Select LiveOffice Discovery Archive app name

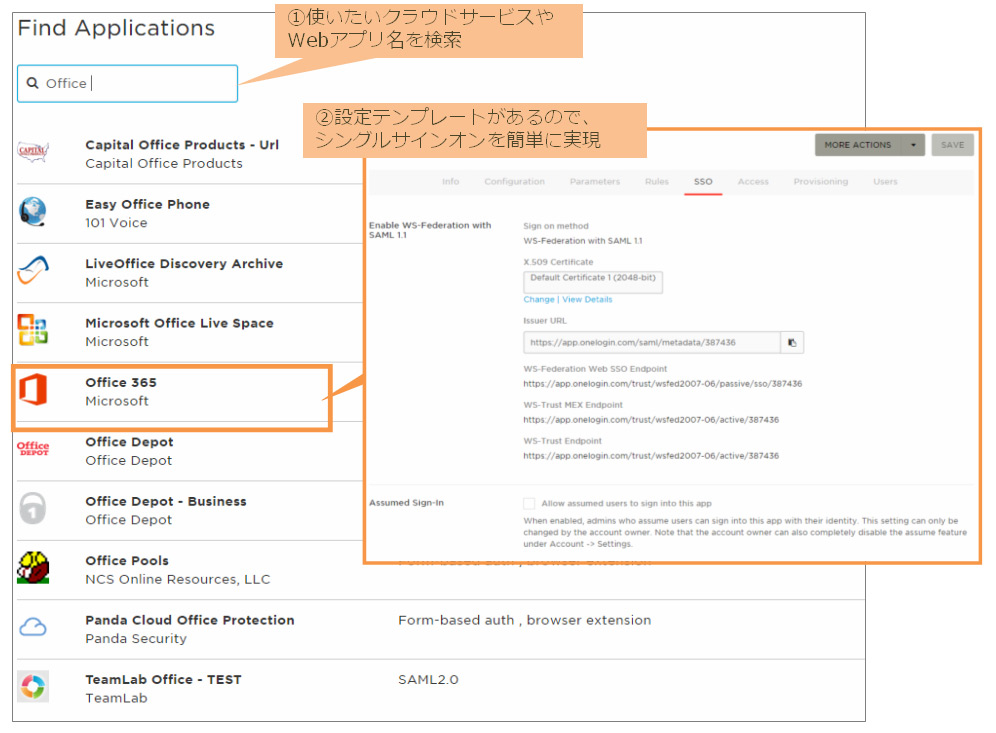point(184,264)
